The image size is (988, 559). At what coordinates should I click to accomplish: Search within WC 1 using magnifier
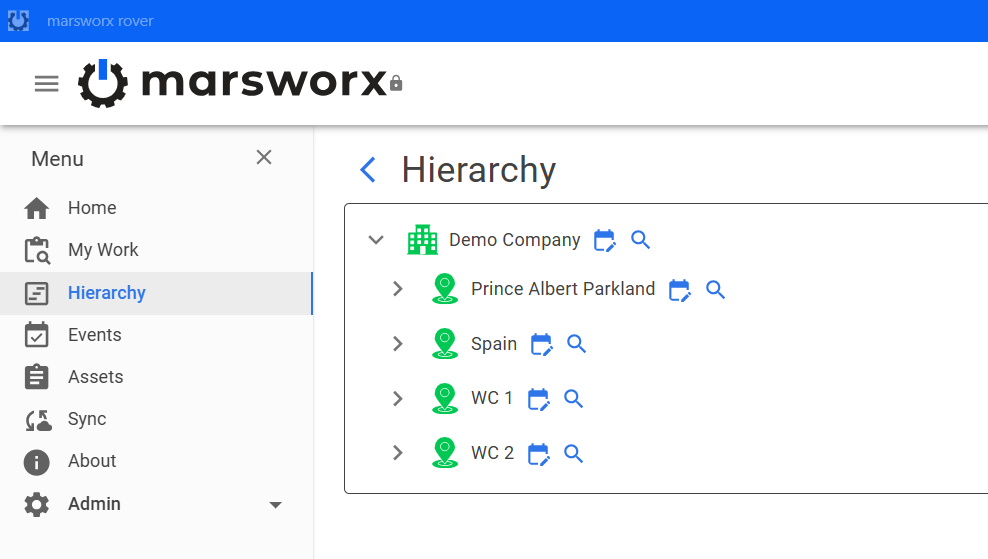click(573, 399)
